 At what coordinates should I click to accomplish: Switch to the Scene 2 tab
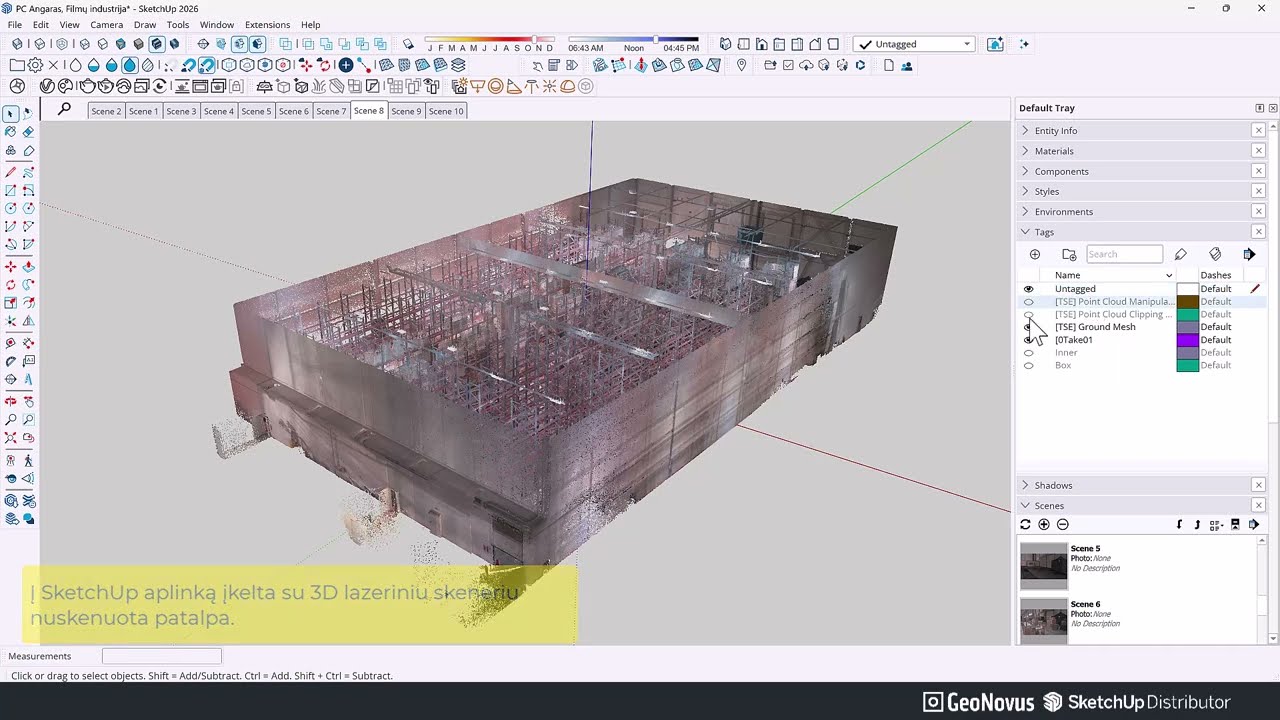point(106,111)
